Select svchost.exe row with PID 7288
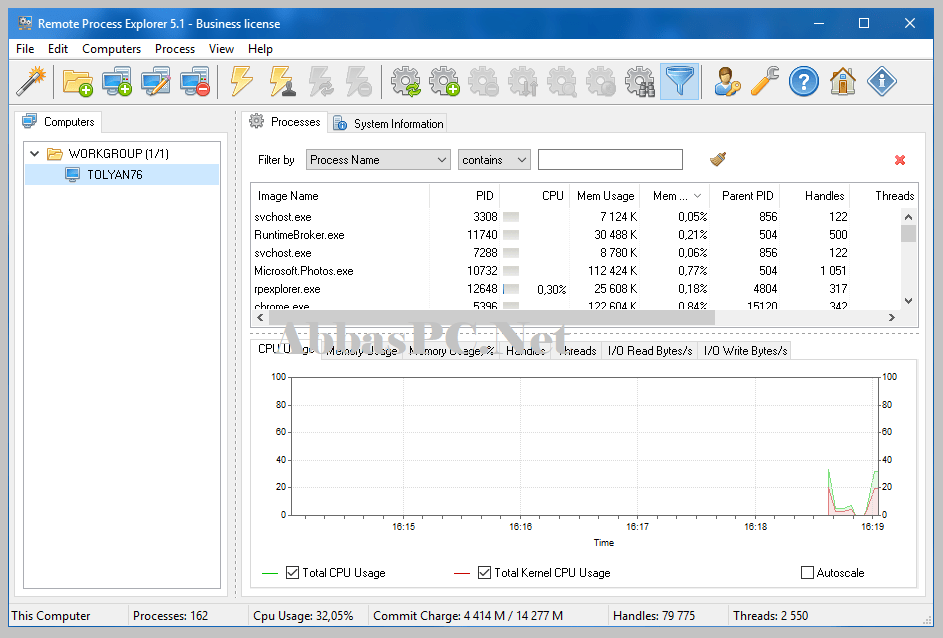The width and height of the screenshot is (943, 638). pos(576,253)
